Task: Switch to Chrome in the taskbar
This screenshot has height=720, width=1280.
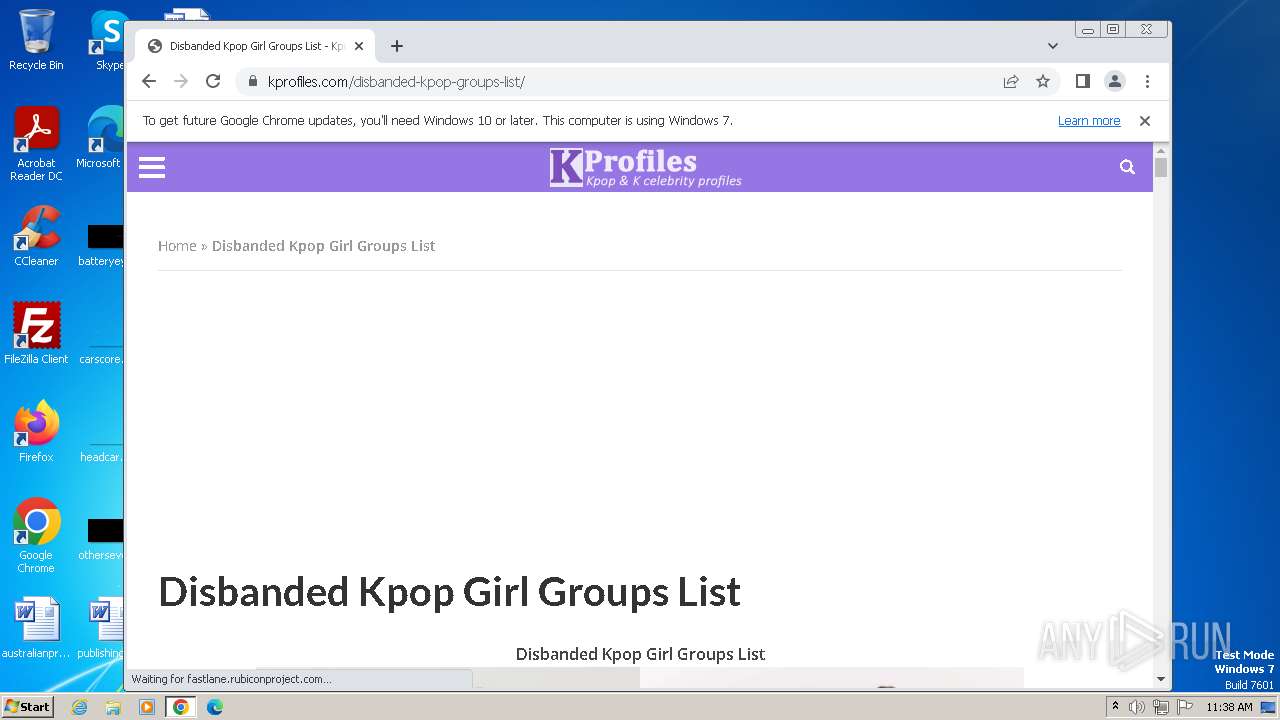Action: tap(180, 707)
